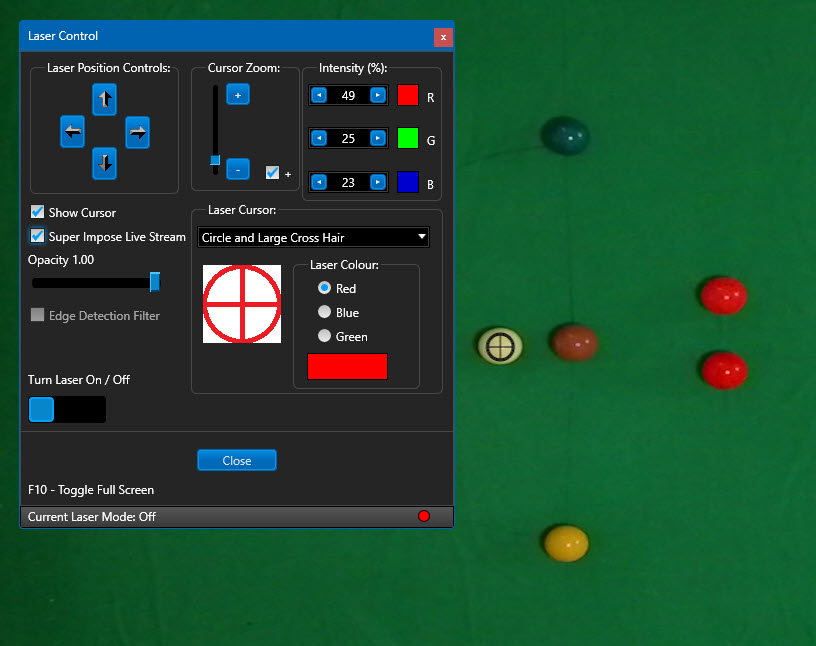Open the Laser Cursor type dropdown
Viewport: 816px width, 646px height.
pos(313,237)
